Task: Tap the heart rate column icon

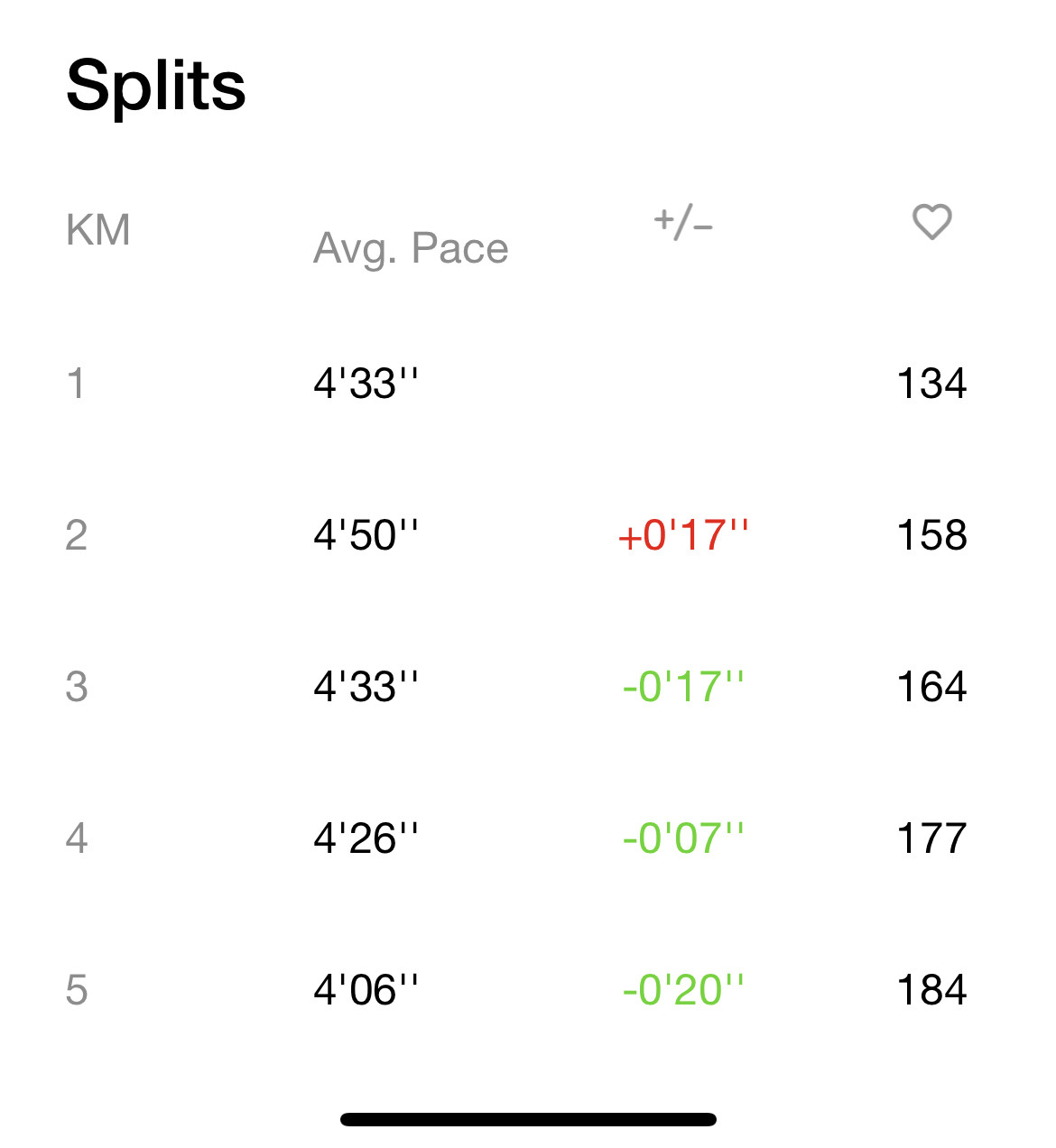Action: (x=931, y=222)
